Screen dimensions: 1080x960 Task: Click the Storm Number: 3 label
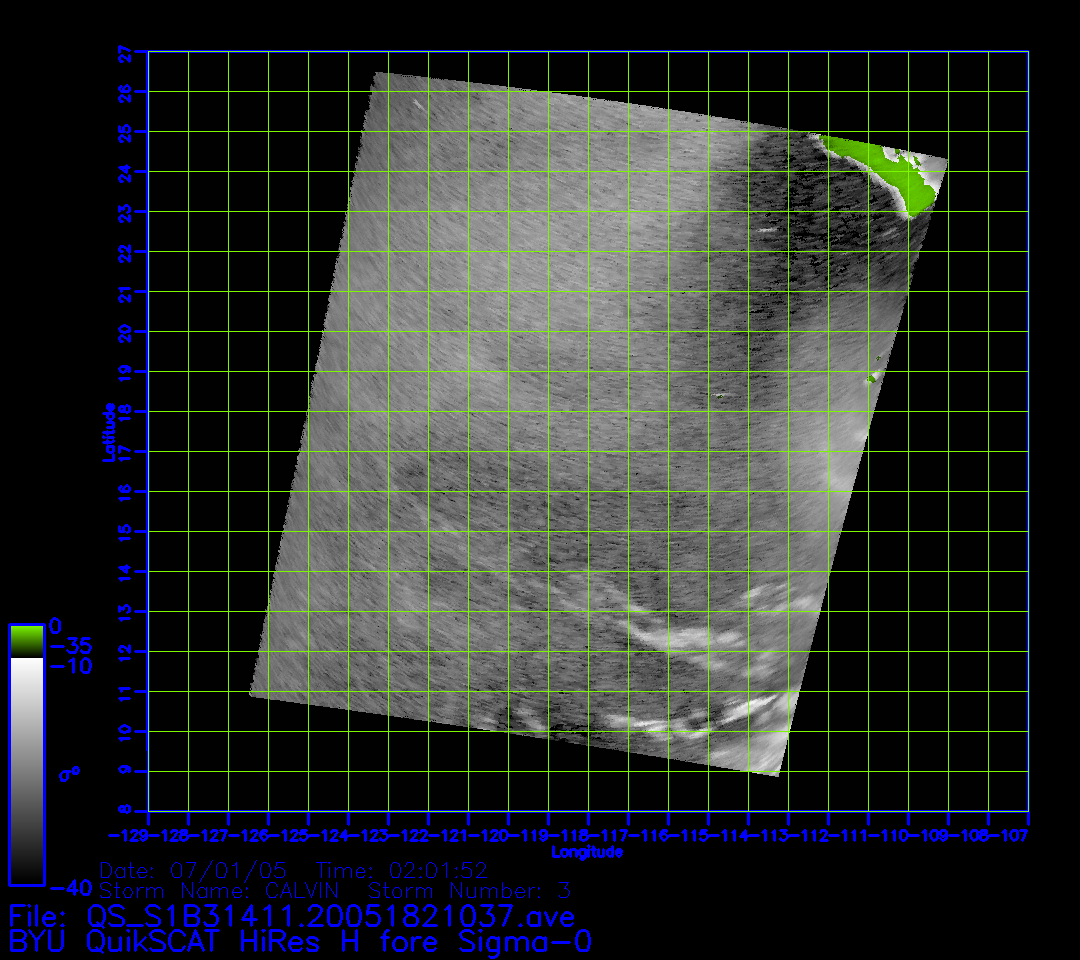point(470,890)
